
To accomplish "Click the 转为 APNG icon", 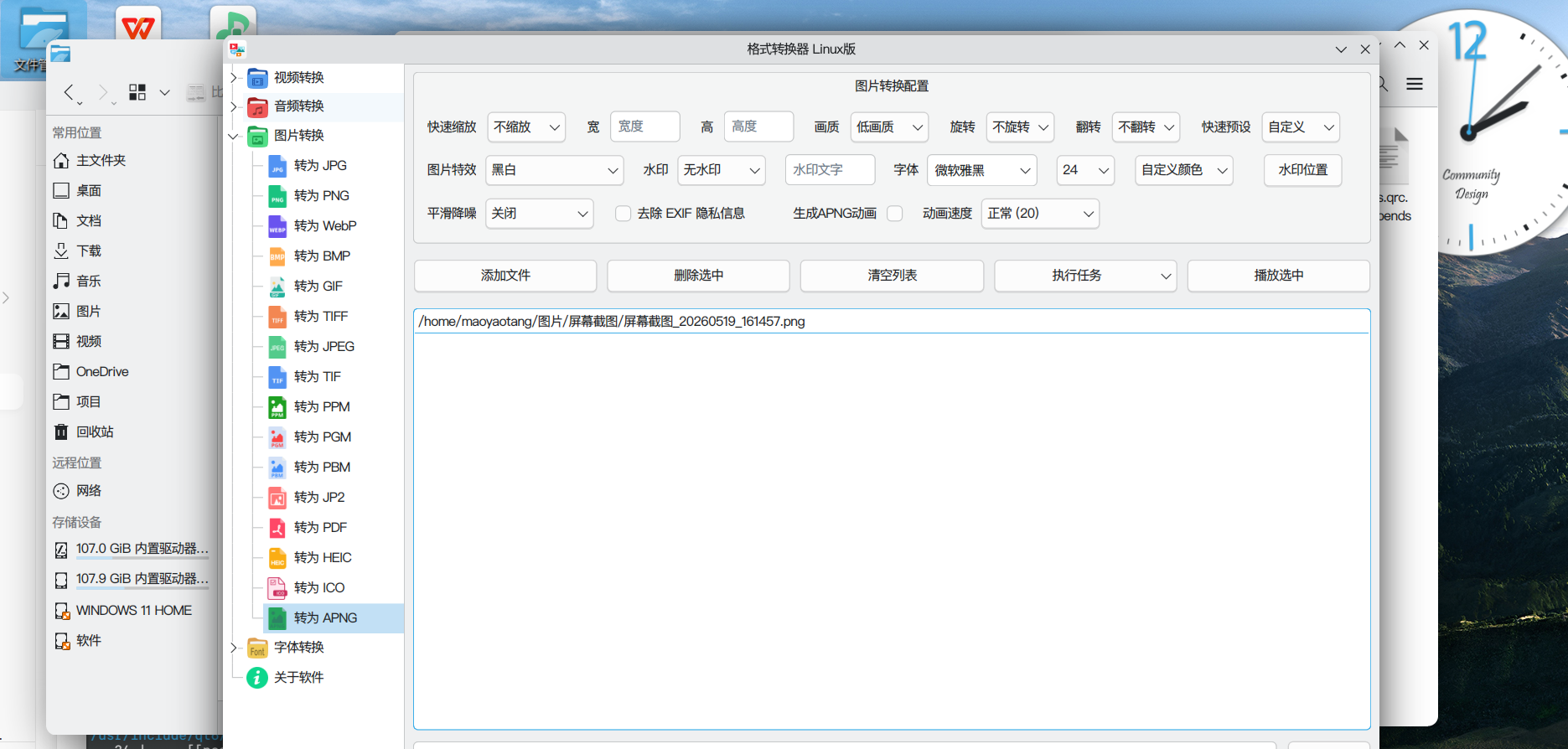I will pyautogui.click(x=277, y=618).
